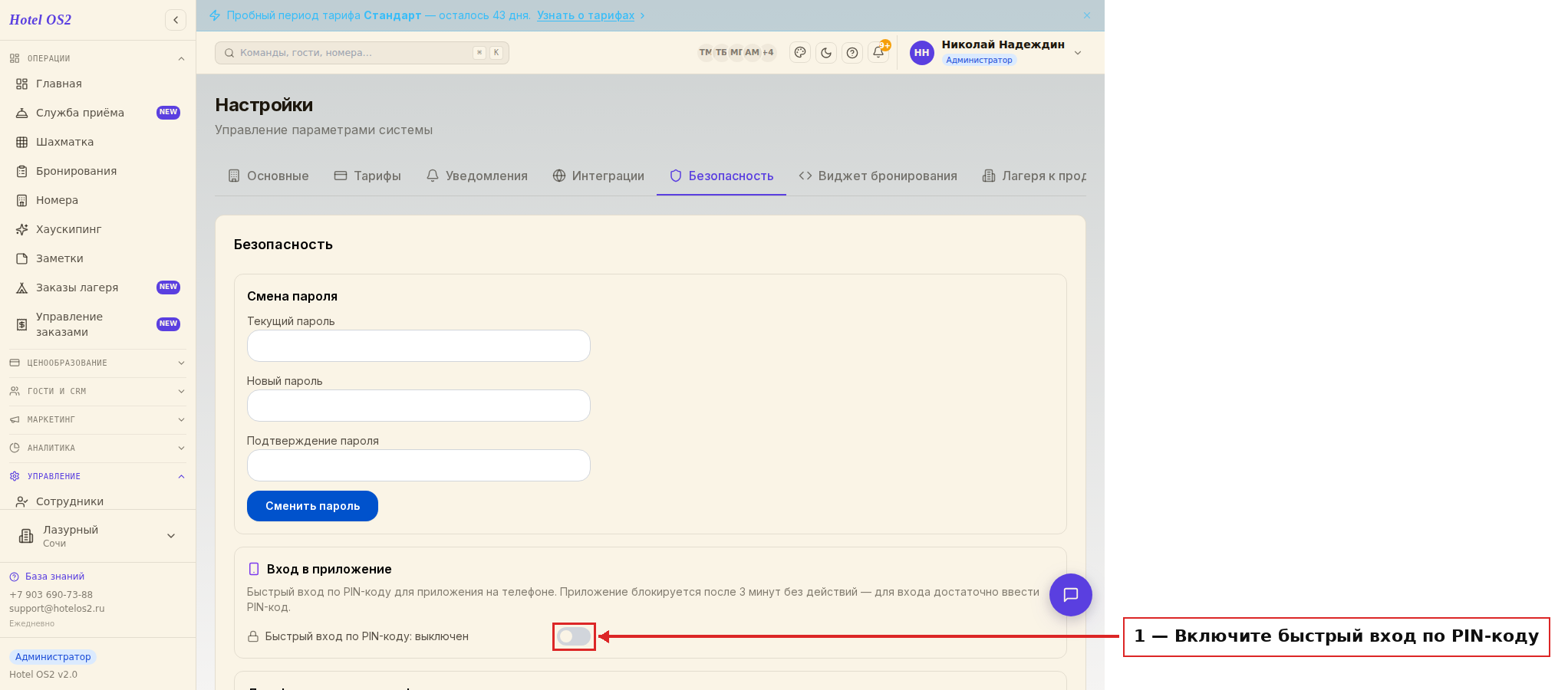Expand the Ценообразование section
Viewport: 1568px width, 690px height.
click(97, 363)
